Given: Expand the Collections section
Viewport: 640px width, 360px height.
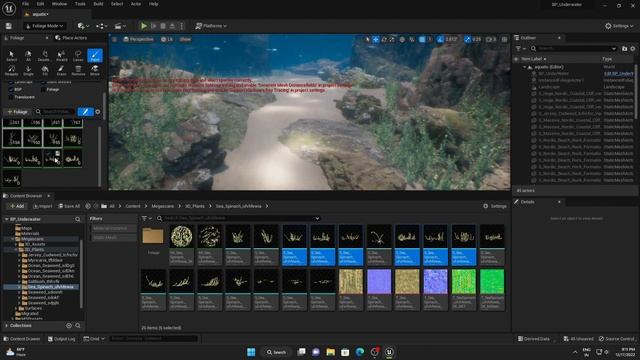Looking at the screenshot, I should tap(7, 325).
